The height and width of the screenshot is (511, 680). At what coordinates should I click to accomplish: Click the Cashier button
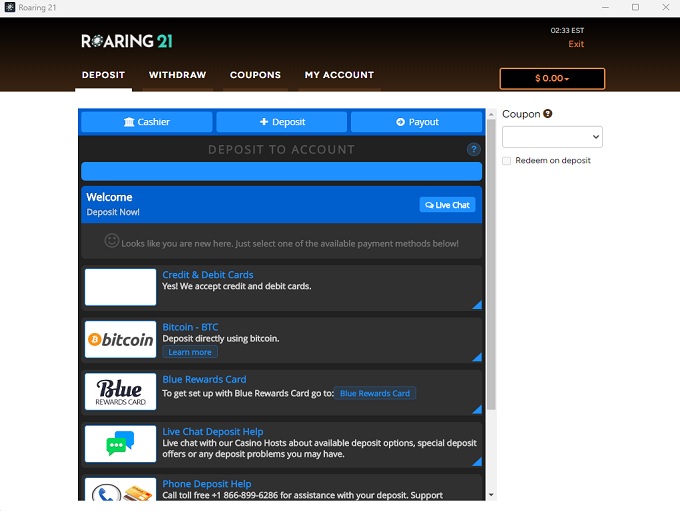pos(146,122)
